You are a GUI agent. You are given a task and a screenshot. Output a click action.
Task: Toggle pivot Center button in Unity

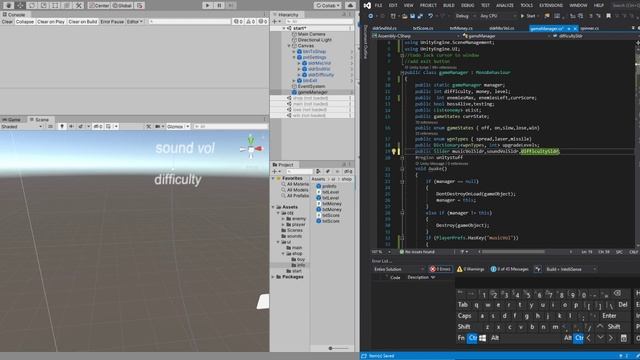[99, 5]
